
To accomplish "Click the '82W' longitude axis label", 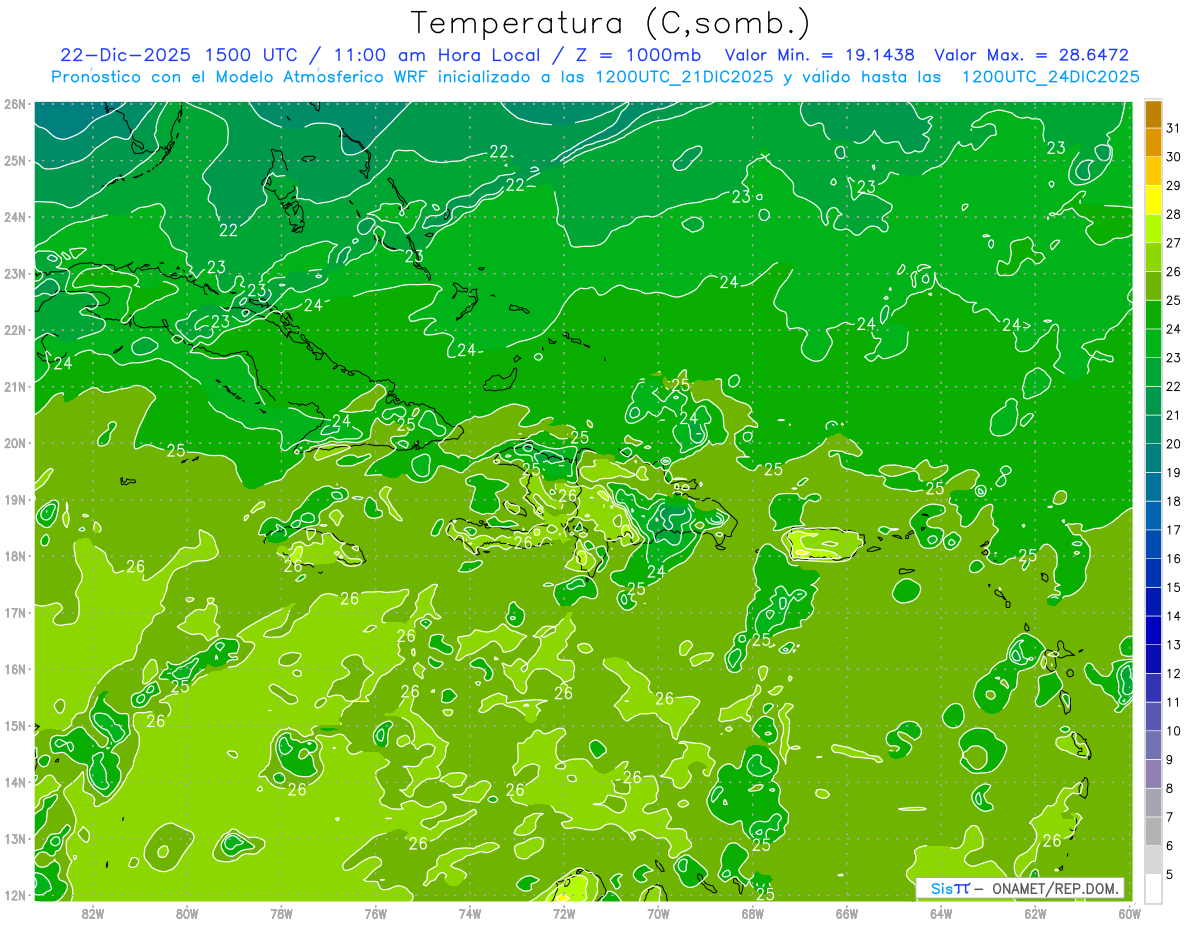I will pos(92,913).
